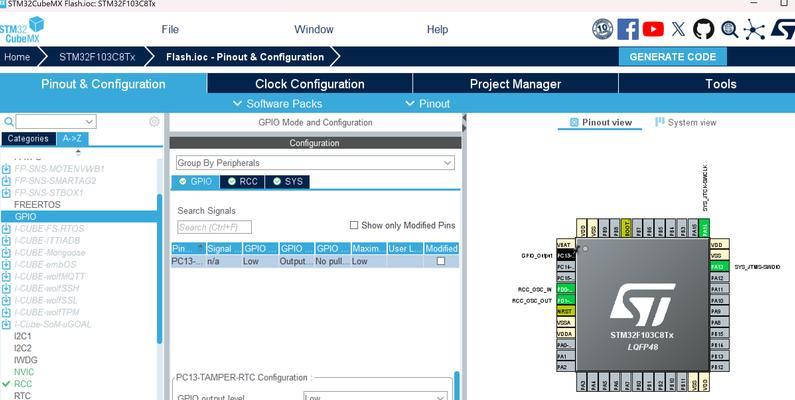This screenshot has width=795, height=400.
Task: Open the RCC configuration tab
Action: click(x=242, y=181)
